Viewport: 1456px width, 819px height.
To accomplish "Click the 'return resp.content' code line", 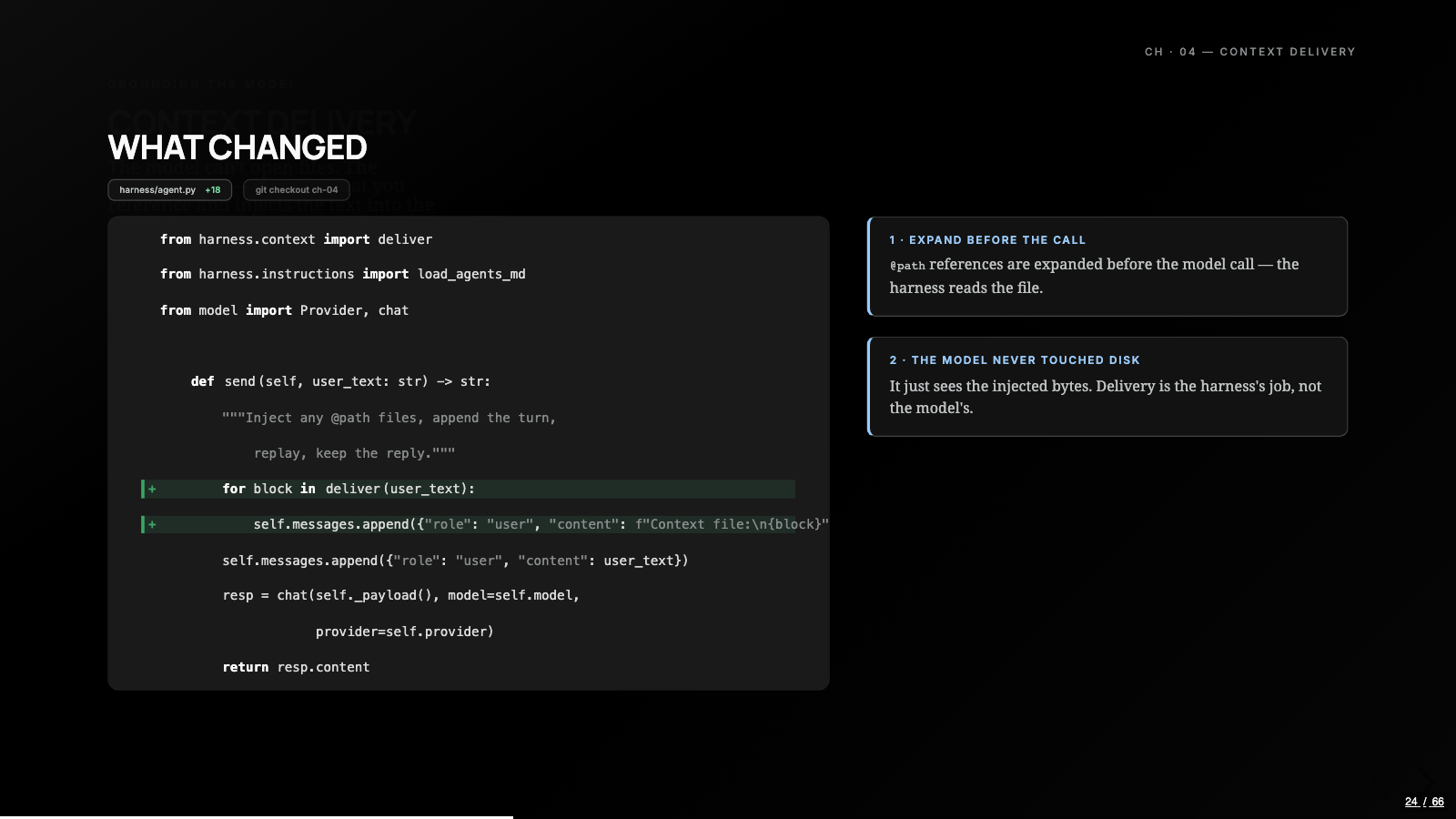I will 296,667.
